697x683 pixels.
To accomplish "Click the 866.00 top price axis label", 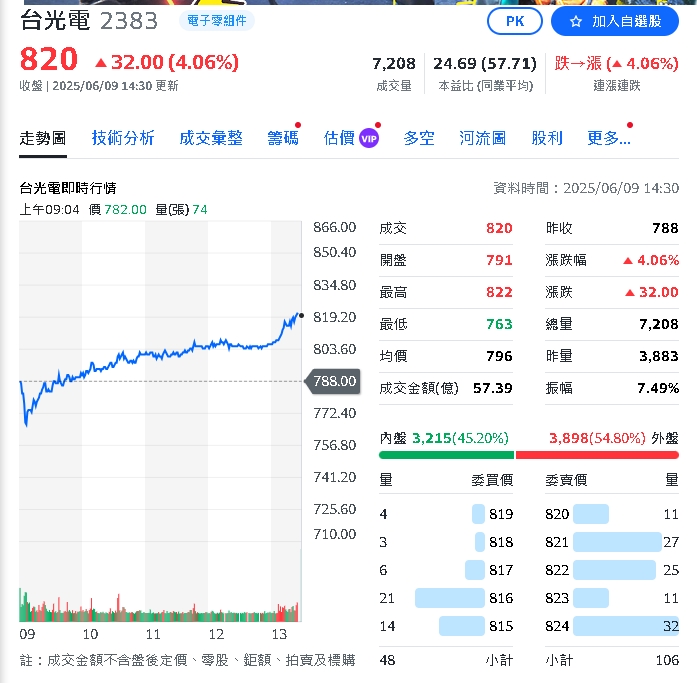I will [334, 228].
